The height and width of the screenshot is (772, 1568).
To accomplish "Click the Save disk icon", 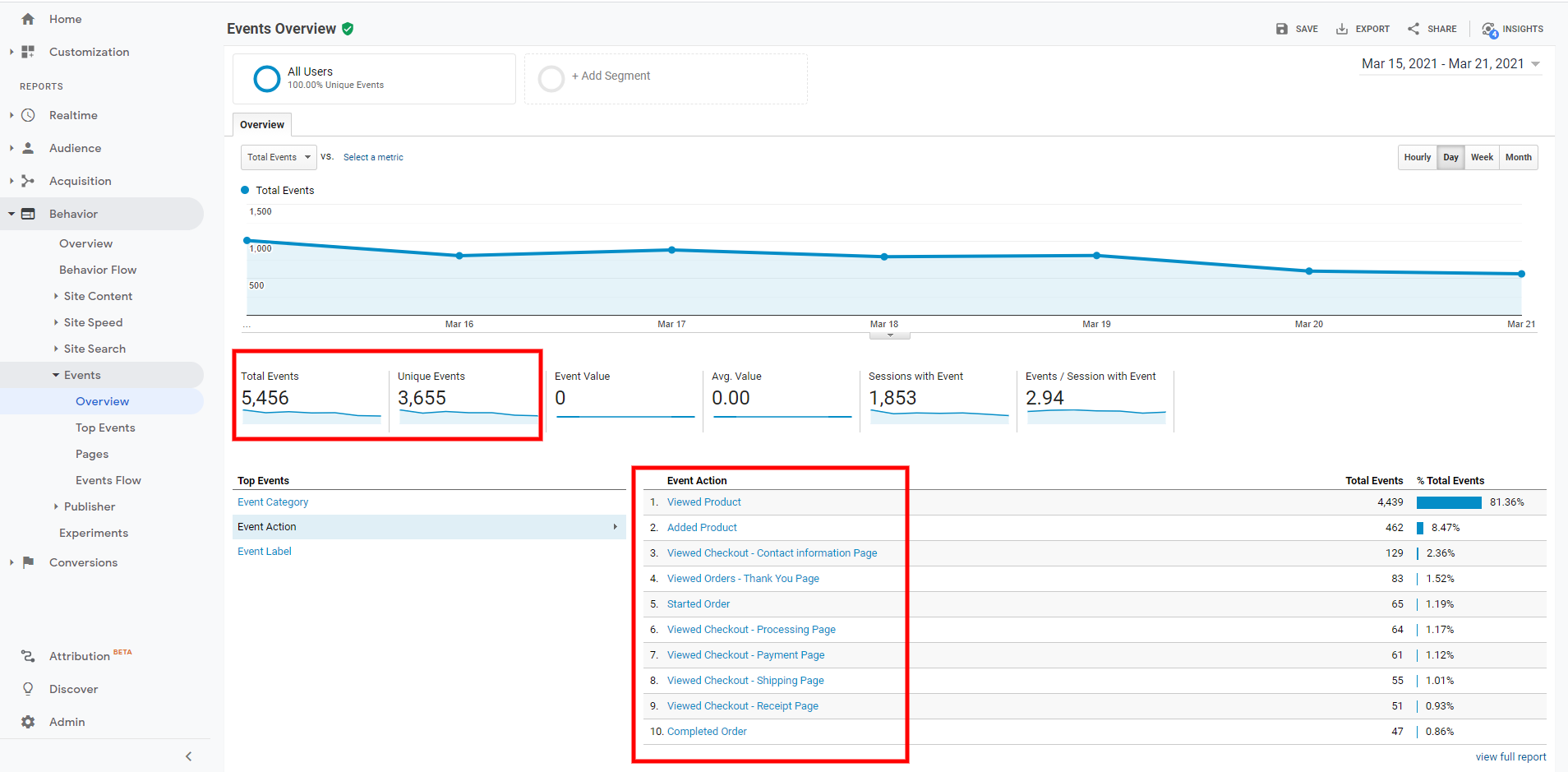I will pyautogui.click(x=1282, y=29).
